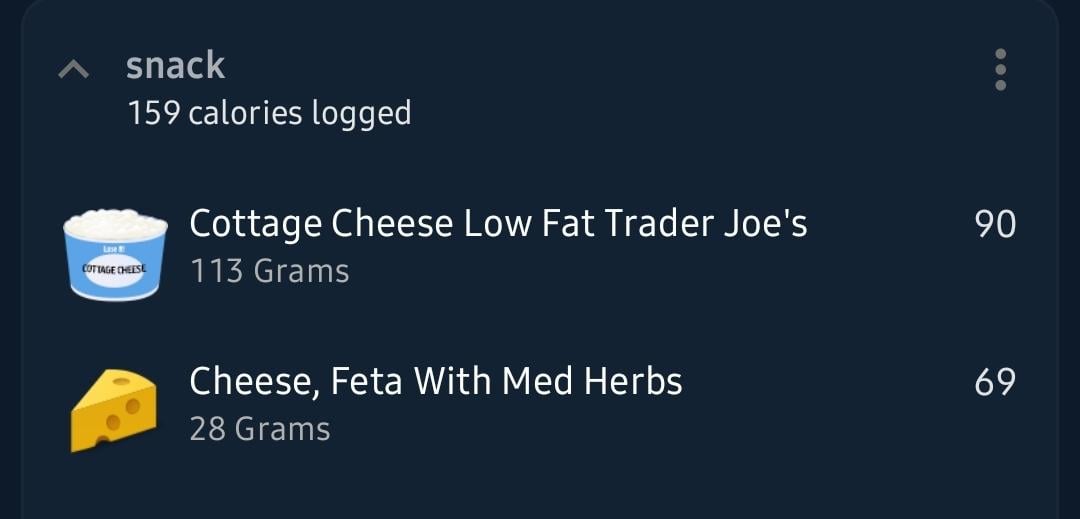Screen dimensions: 1080x519
Task: Tap the yellow cheese wedge icon
Action: pos(114,410)
